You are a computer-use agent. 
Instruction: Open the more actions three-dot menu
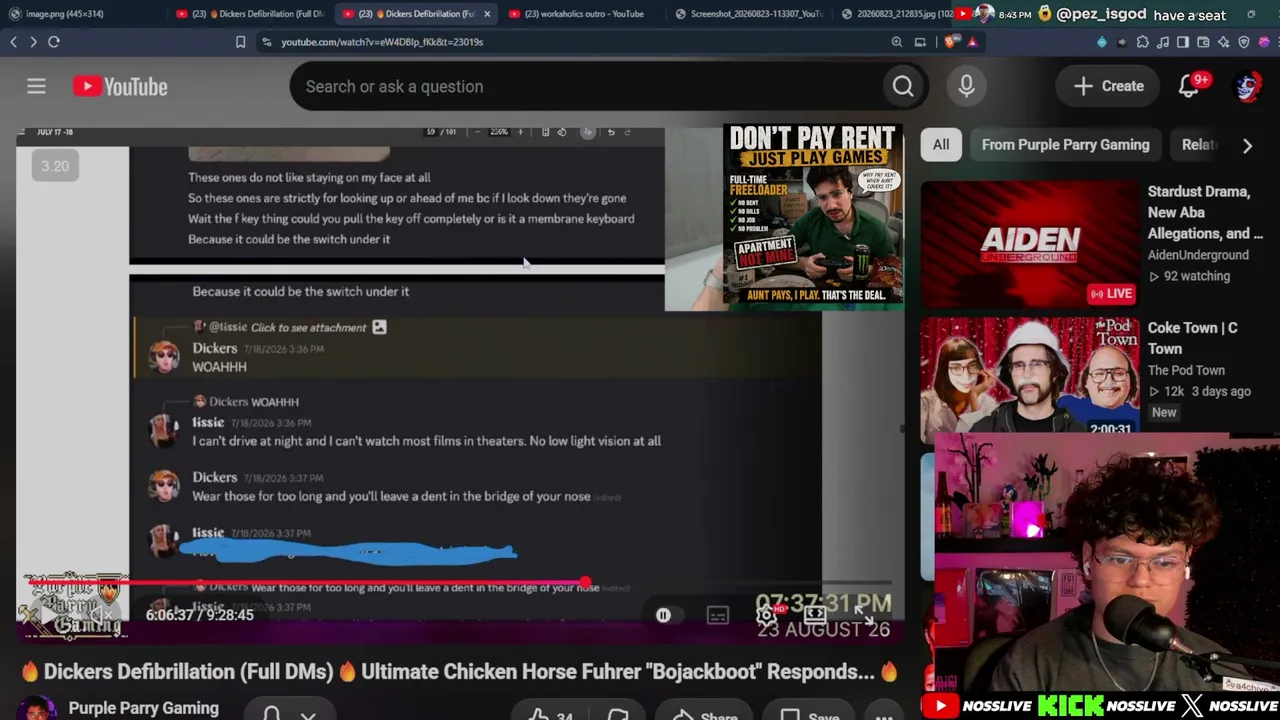(x=884, y=716)
